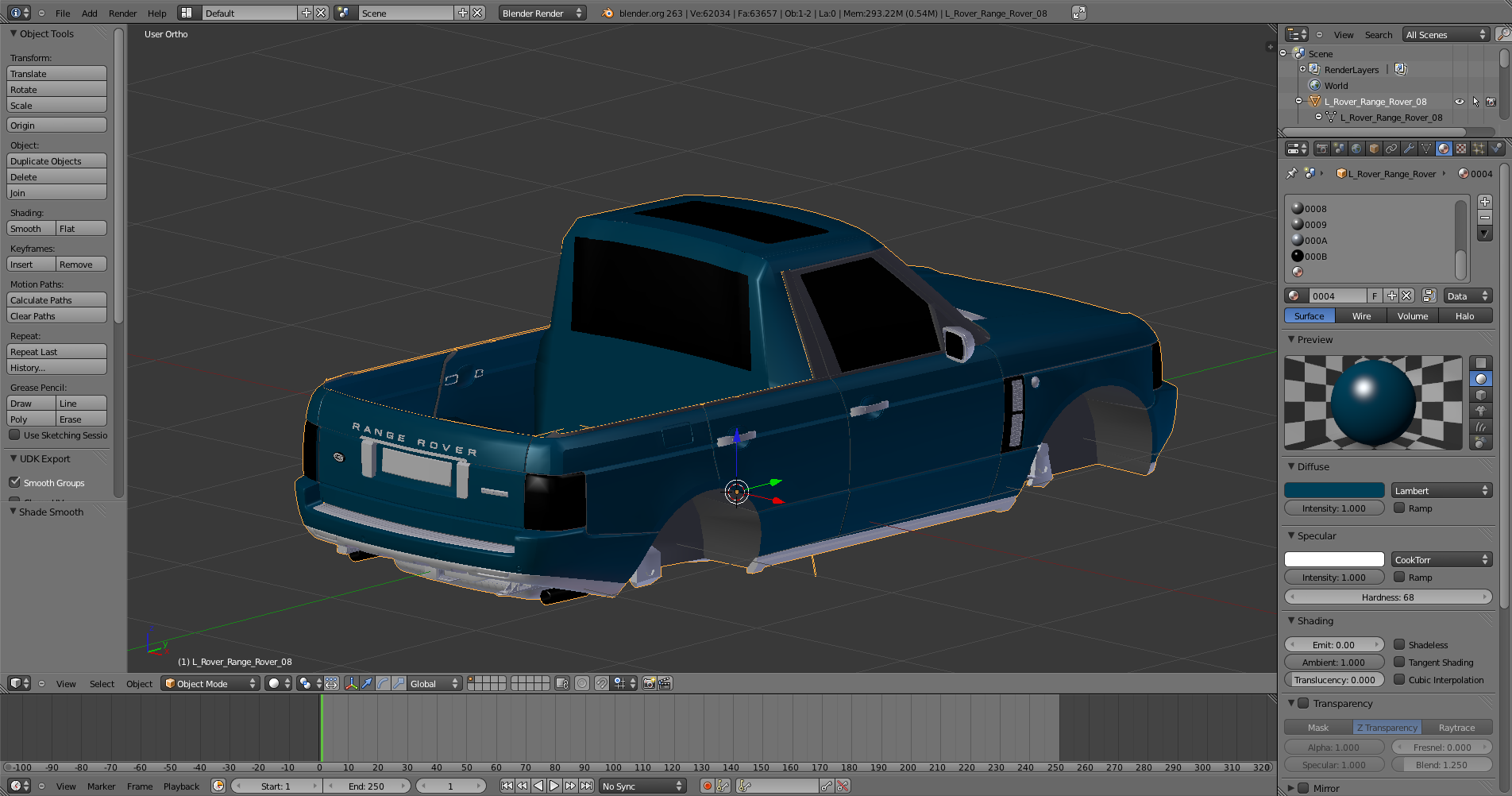Click OpenGL render image camera icon
The width and height of the screenshot is (1512, 796).
click(649, 683)
